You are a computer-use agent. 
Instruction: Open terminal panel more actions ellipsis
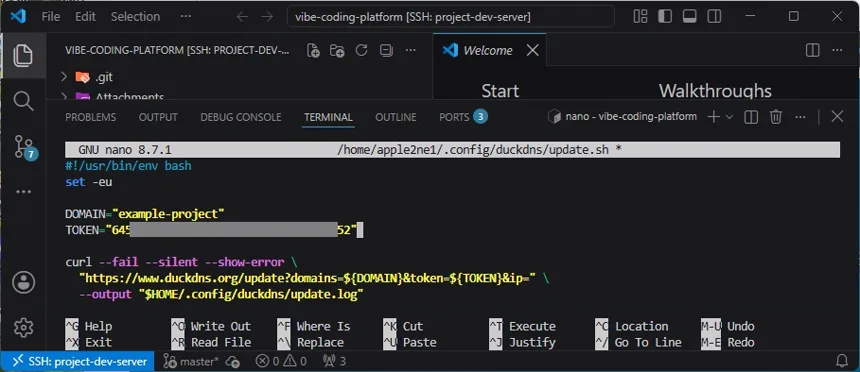(x=800, y=117)
